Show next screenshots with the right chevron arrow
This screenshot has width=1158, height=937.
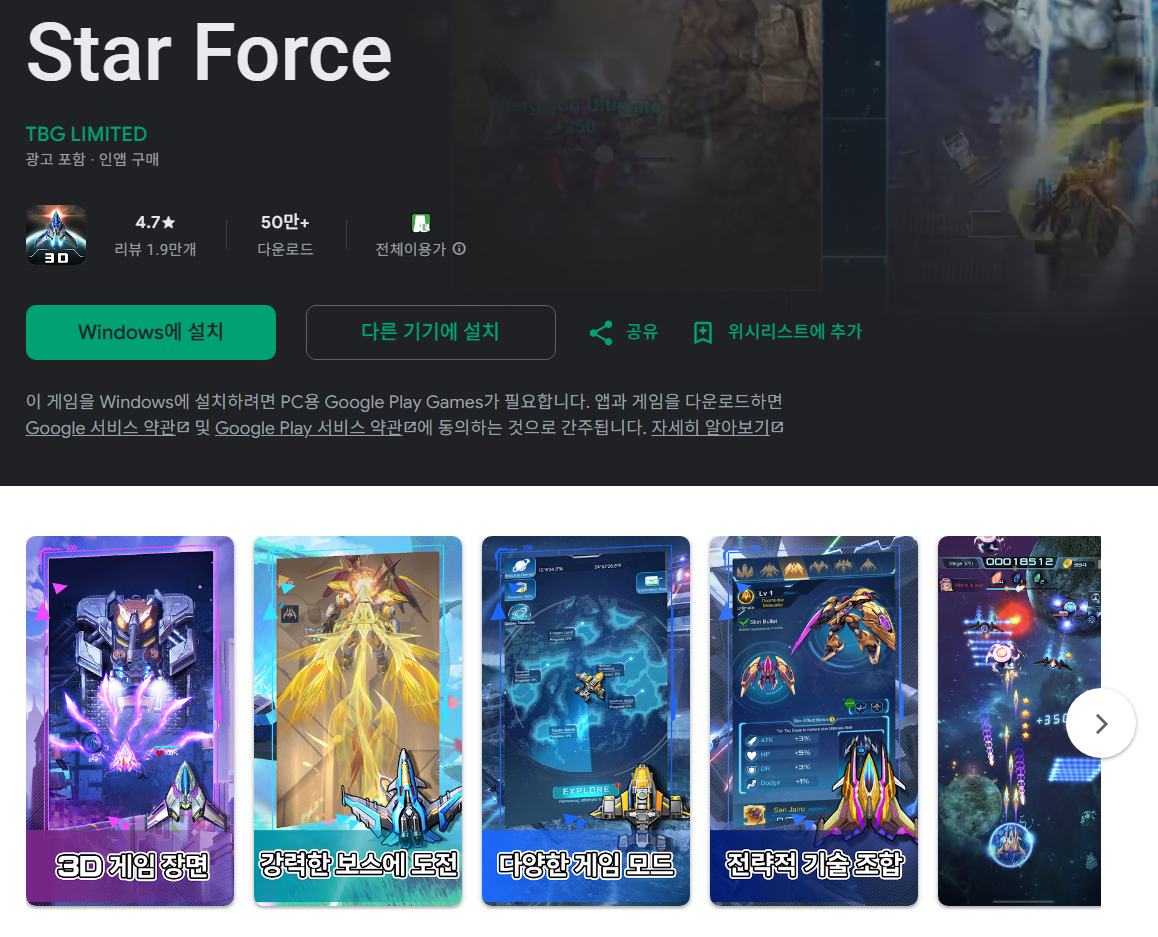point(1101,724)
